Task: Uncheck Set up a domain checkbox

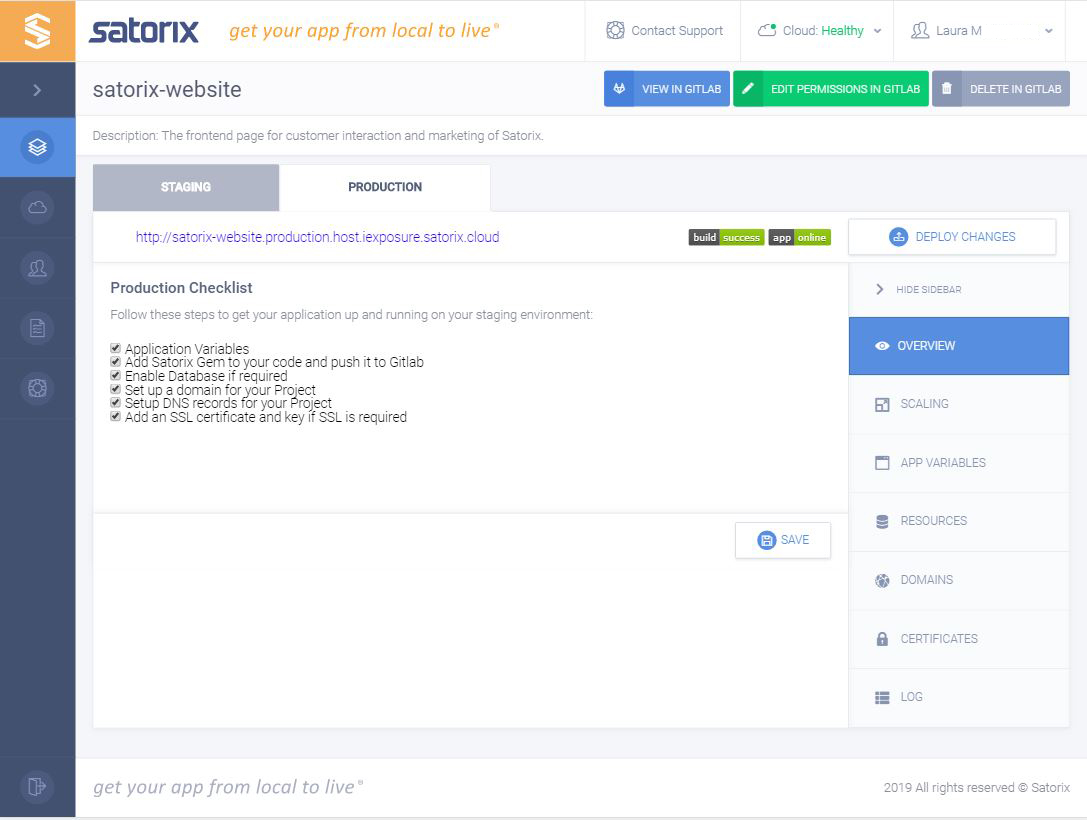Action: 116,389
